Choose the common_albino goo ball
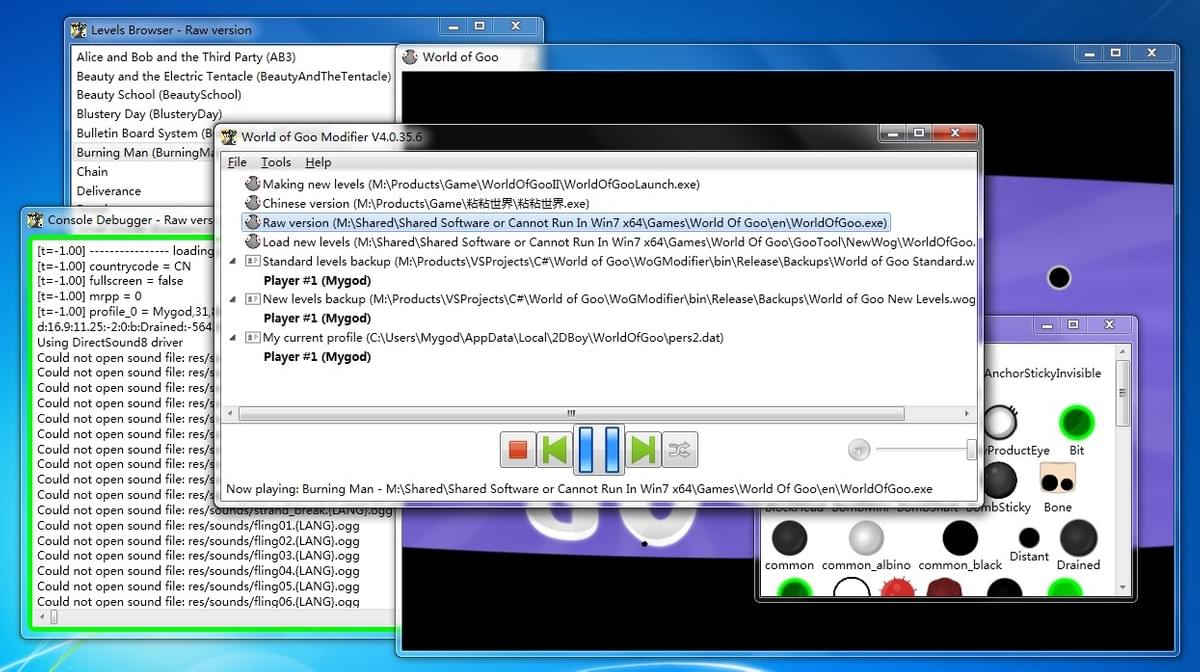 866,539
